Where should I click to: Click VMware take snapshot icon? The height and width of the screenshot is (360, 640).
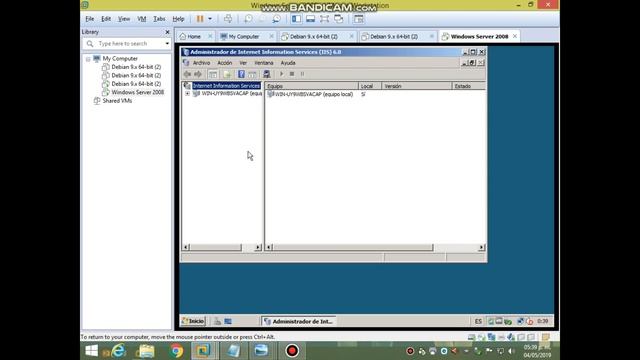pyautogui.click(x=248, y=19)
